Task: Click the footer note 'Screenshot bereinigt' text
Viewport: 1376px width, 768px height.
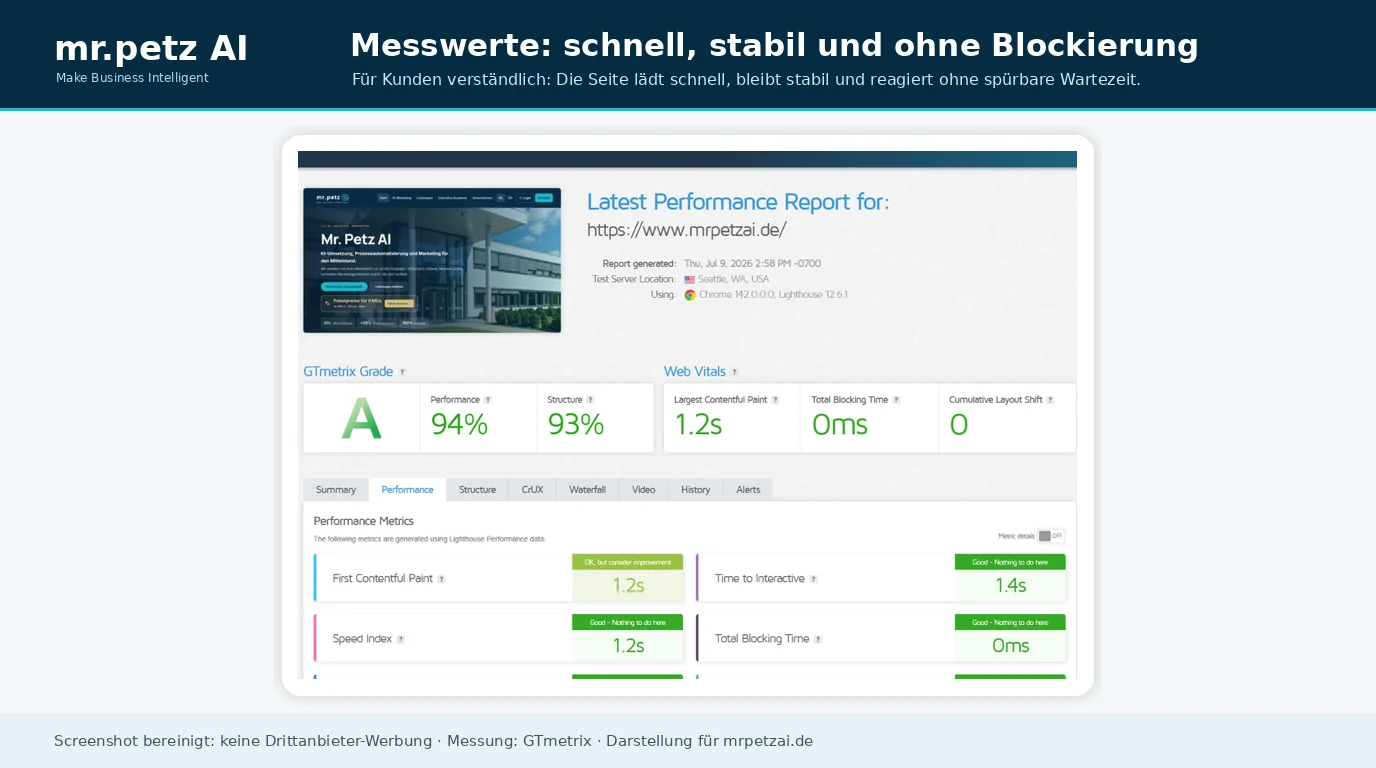Action: tap(433, 741)
